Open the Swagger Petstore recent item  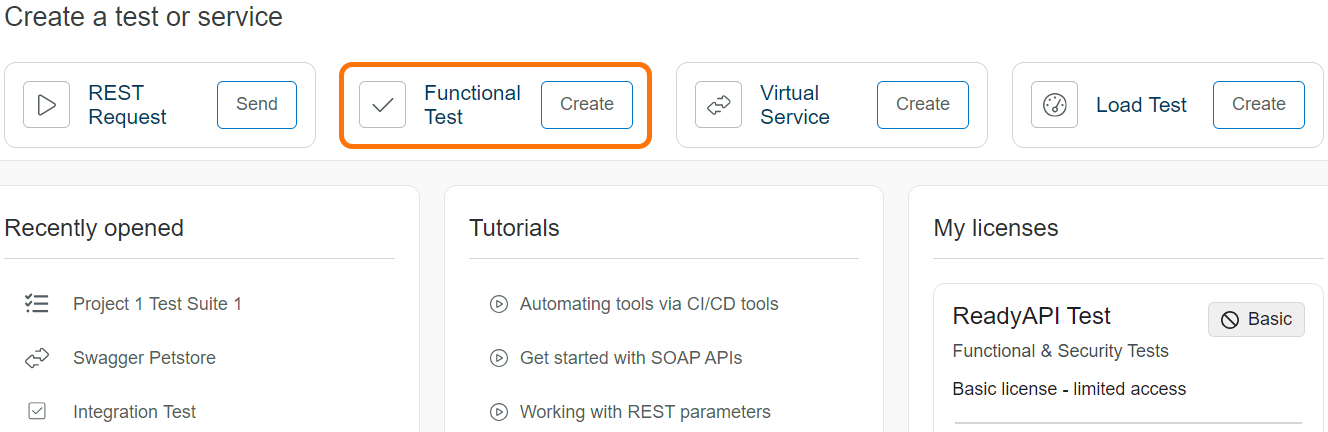pyautogui.click(x=144, y=358)
